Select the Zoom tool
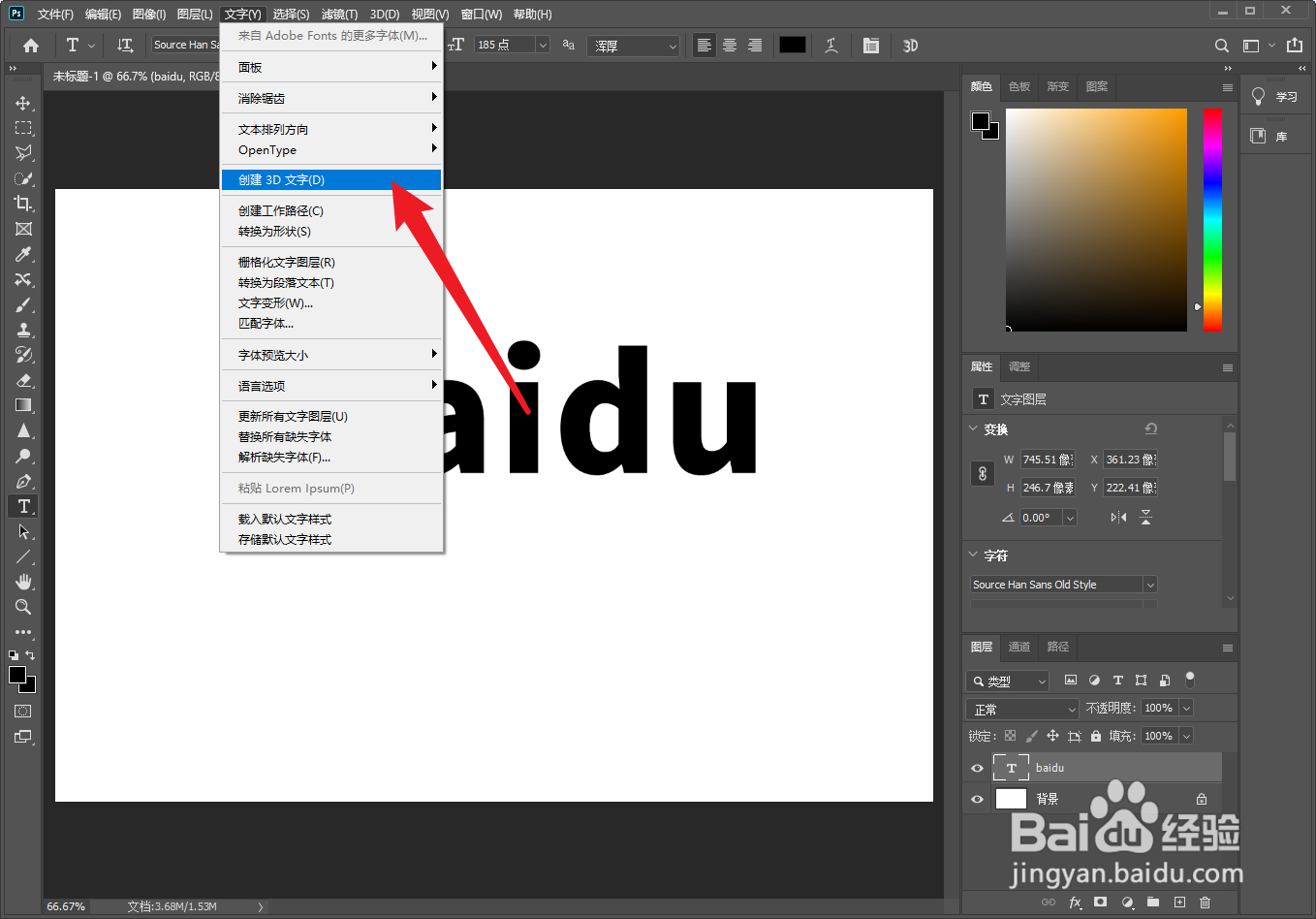This screenshot has width=1316, height=919. [x=23, y=607]
